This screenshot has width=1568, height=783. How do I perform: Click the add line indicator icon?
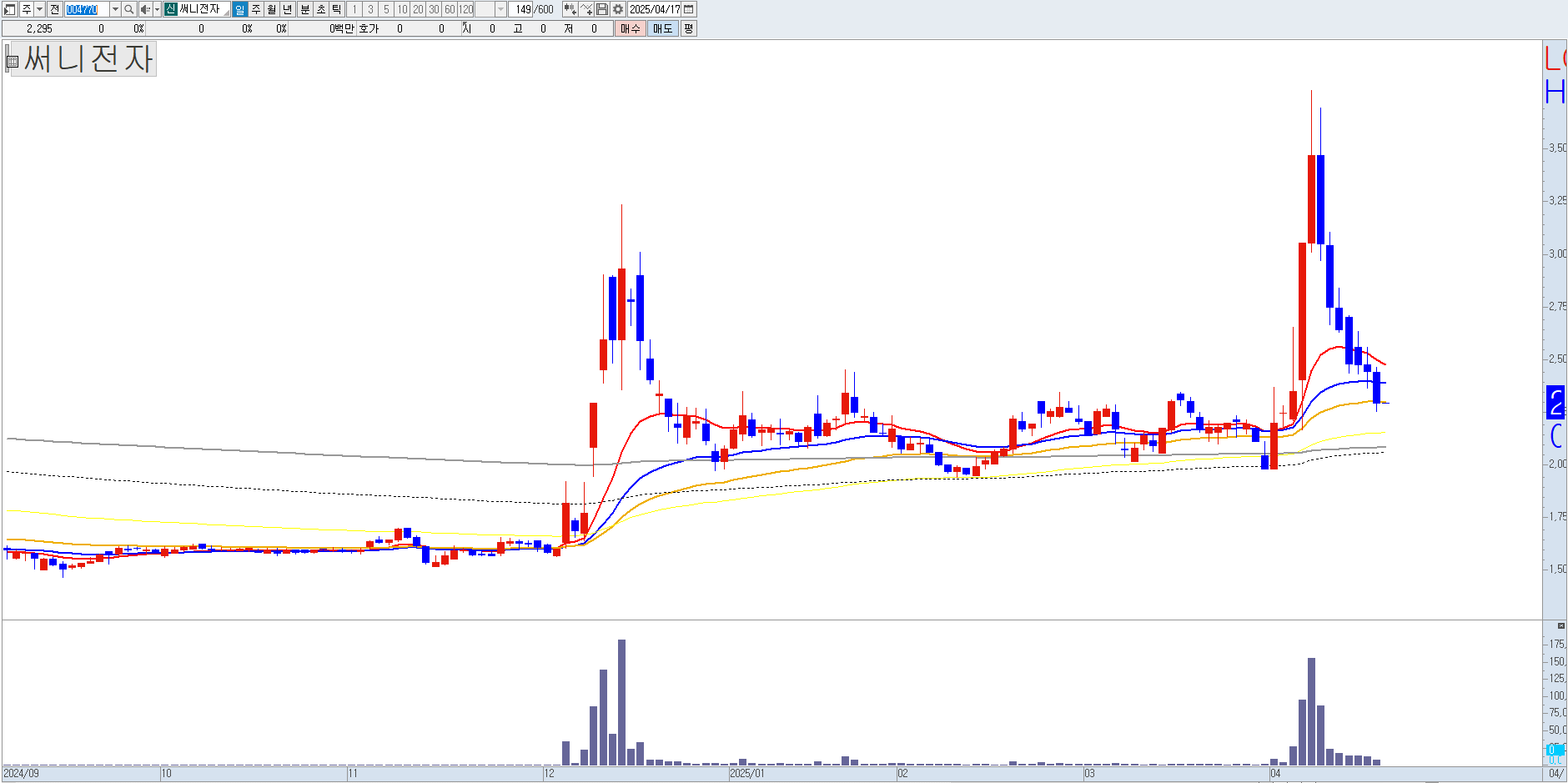586,9
